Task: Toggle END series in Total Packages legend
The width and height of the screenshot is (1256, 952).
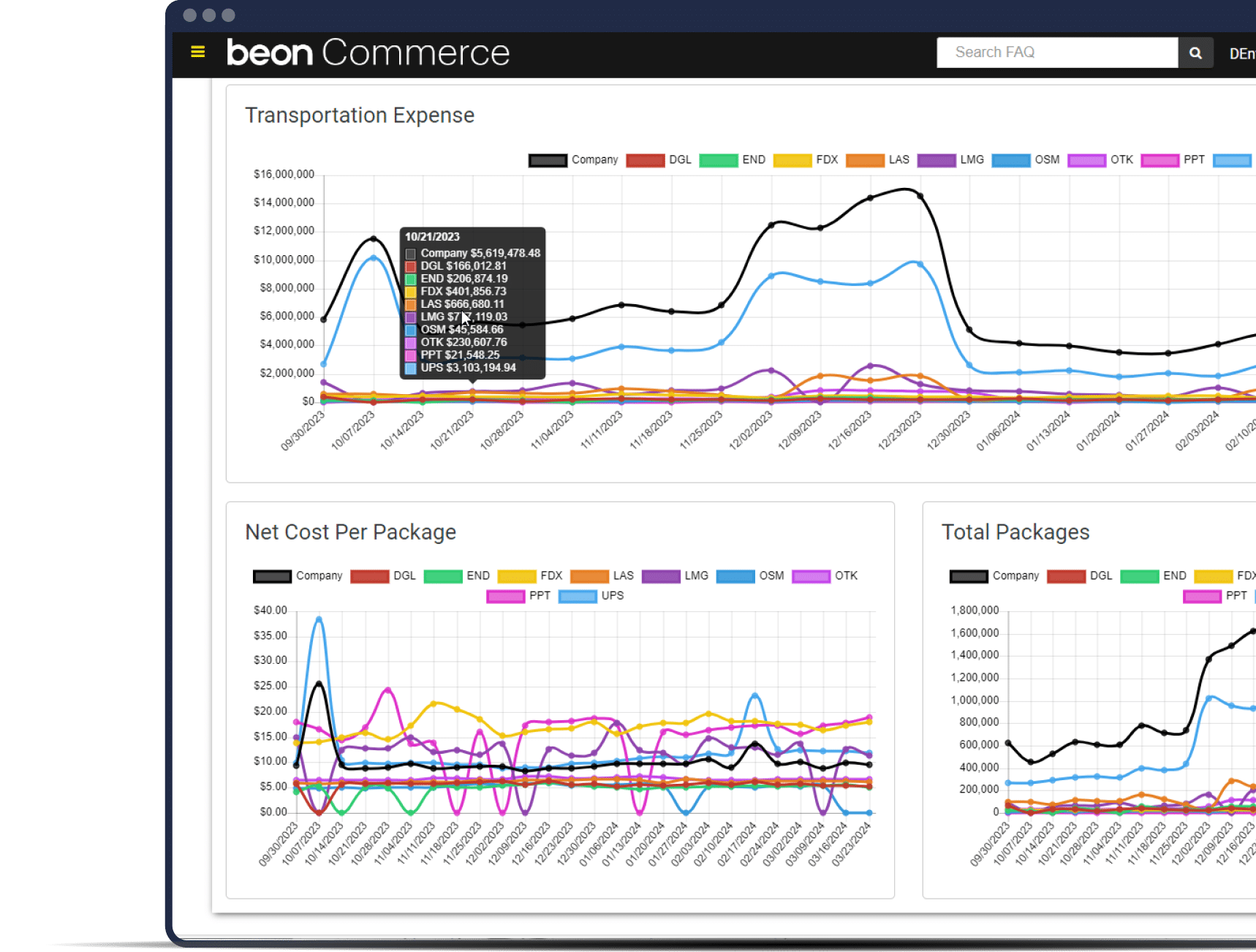Action: point(1153,576)
